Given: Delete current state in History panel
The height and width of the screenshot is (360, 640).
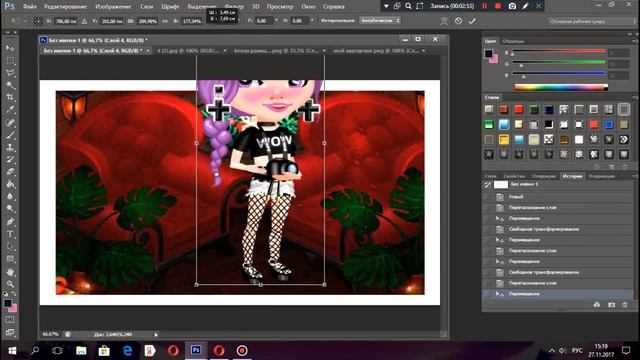Looking at the screenshot, I should [x=625, y=305].
